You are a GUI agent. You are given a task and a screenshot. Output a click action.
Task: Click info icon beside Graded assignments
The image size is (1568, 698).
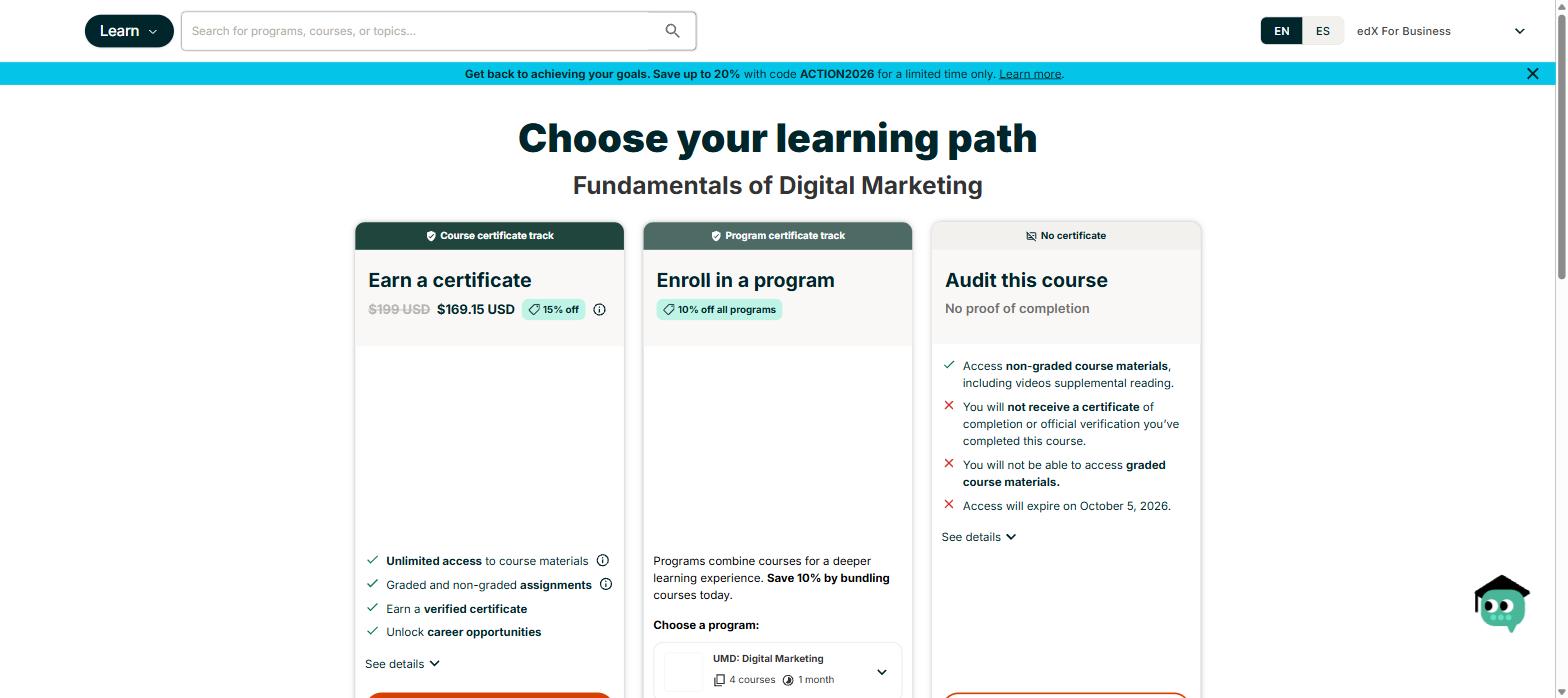[x=605, y=584]
